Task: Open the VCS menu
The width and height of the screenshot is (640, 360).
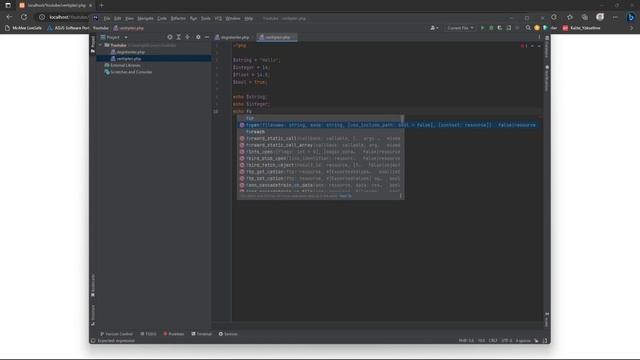Action: 218,18
